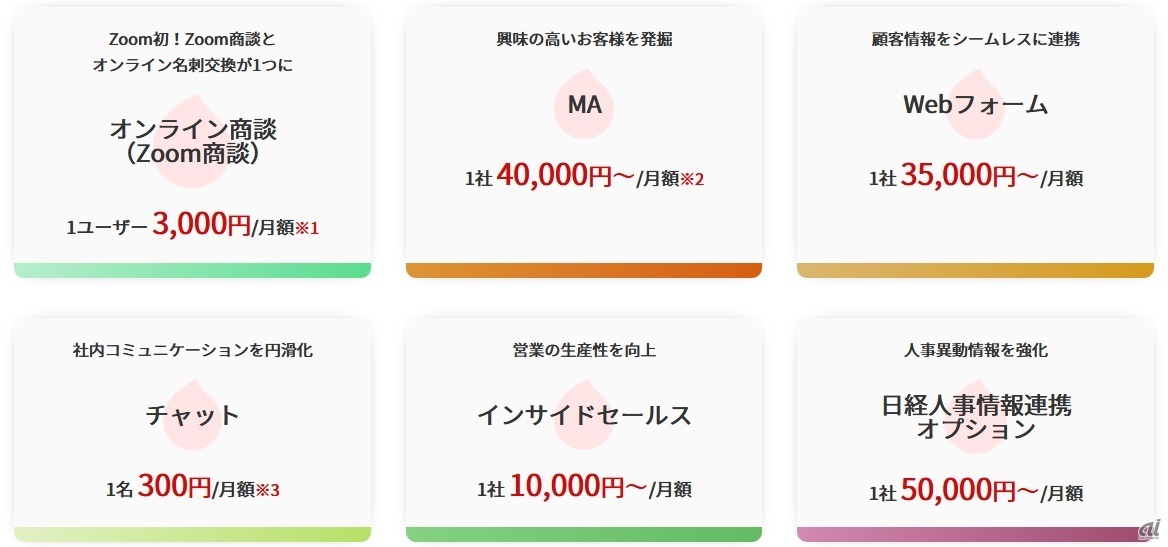
Task: Click the 3,000円 per-user price
Action: (201, 226)
